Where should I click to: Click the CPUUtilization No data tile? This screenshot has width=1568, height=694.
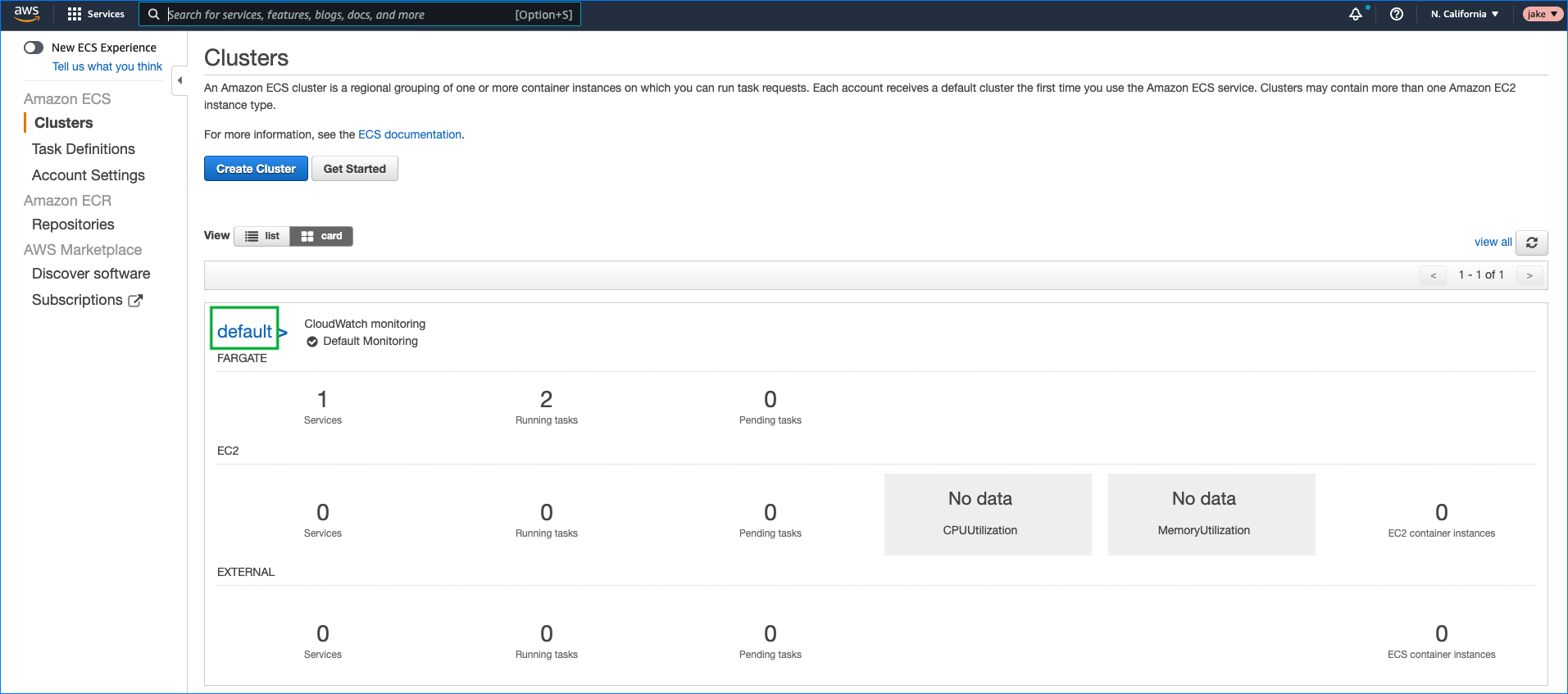point(988,515)
